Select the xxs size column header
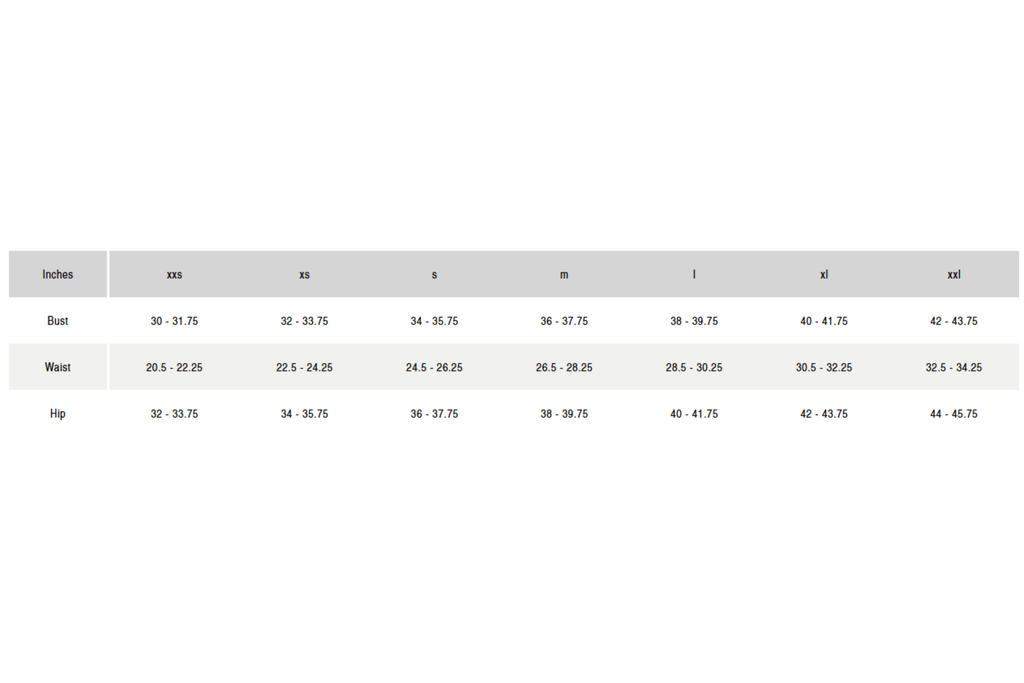The image size is (1024, 683). coord(174,275)
